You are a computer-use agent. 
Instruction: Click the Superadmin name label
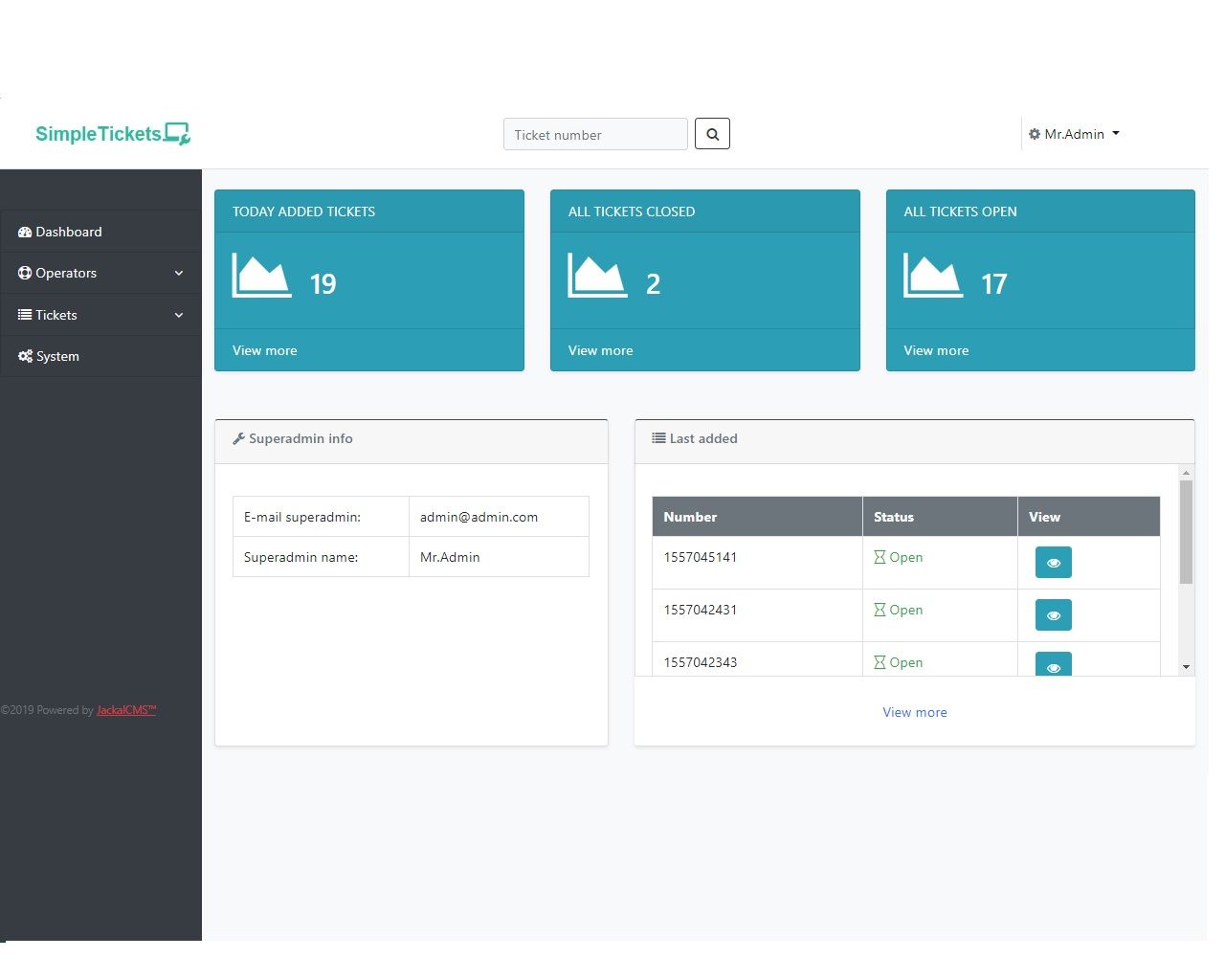[x=301, y=557]
